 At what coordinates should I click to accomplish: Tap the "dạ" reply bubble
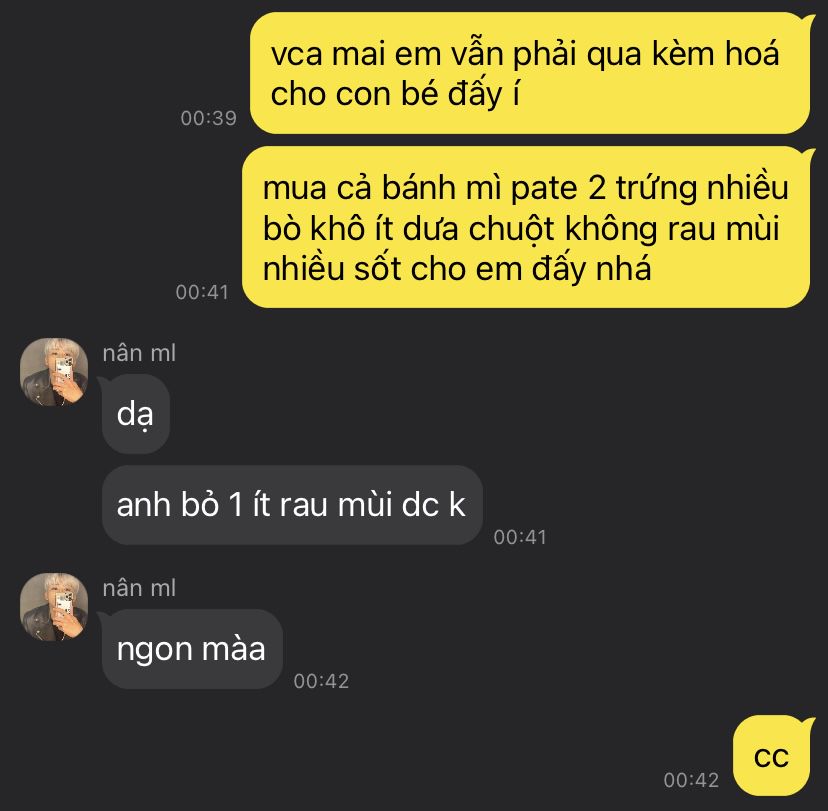pyautogui.click(x=136, y=414)
